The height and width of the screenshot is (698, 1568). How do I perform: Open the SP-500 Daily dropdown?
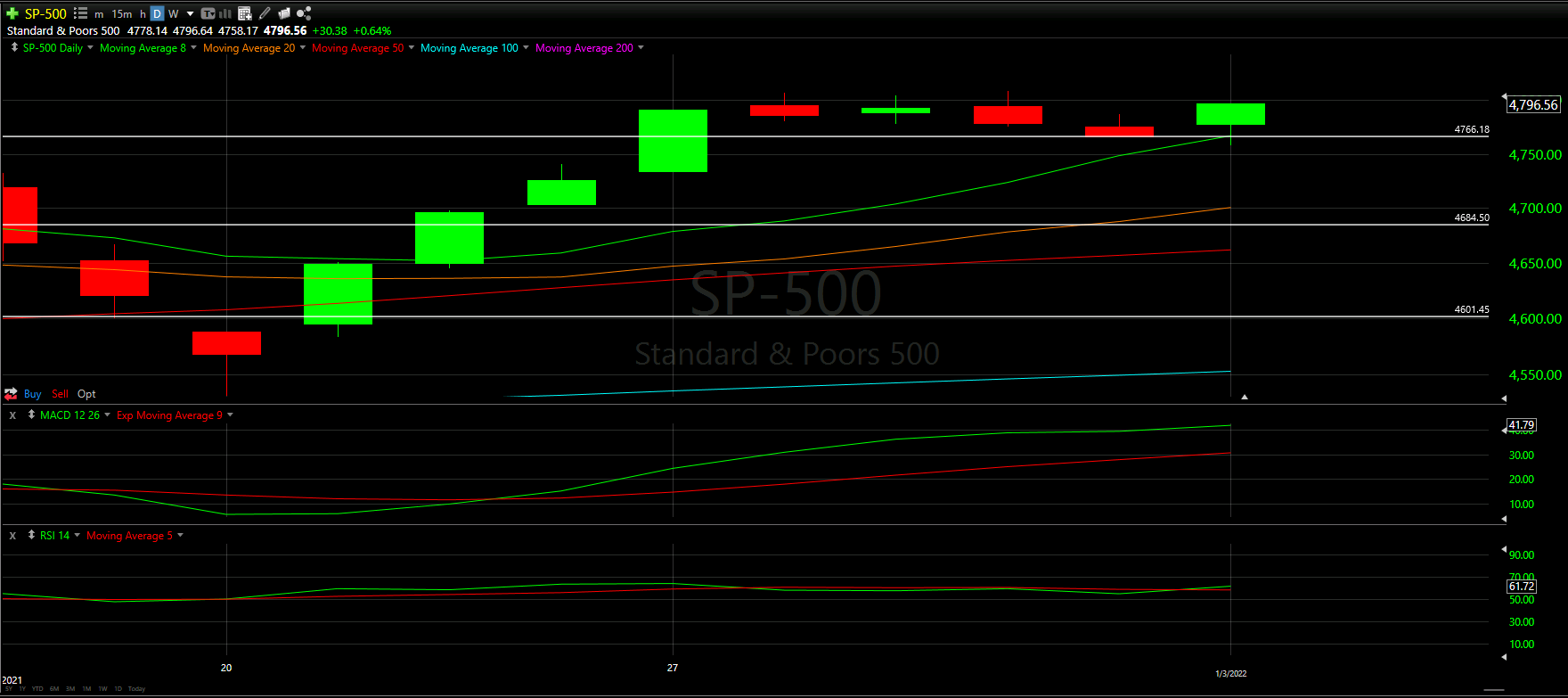90,48
